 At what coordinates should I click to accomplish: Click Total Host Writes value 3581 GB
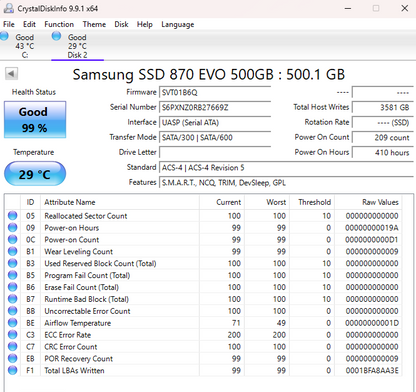click(x=383, y=107)
